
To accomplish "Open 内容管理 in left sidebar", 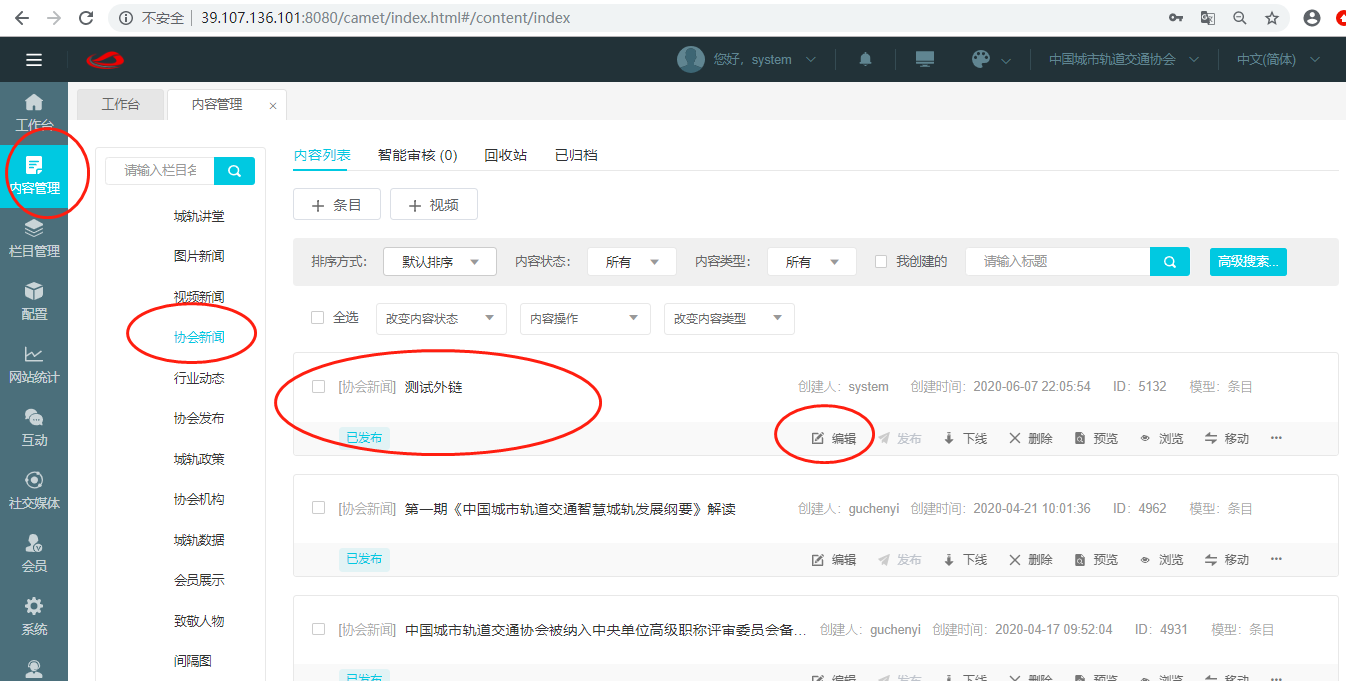I will click(x=34, y=176).
